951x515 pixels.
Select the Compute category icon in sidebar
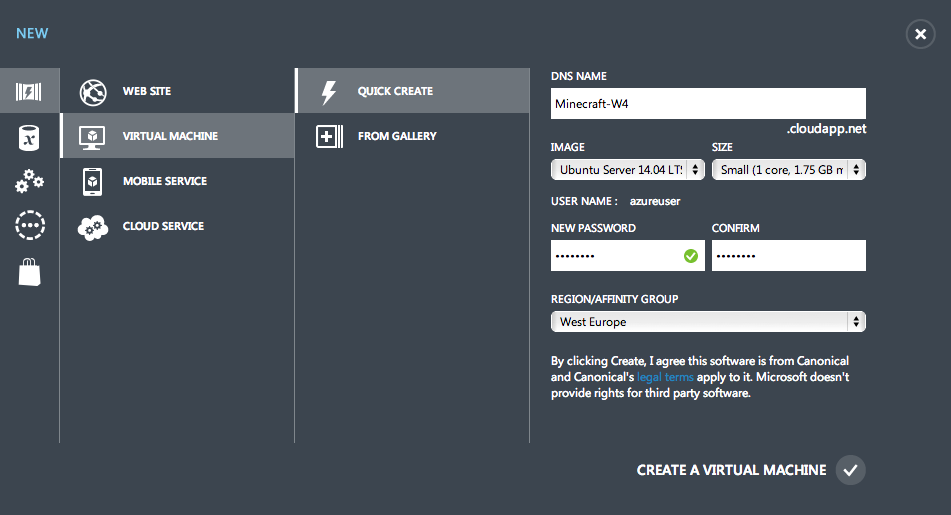[29, 93]
